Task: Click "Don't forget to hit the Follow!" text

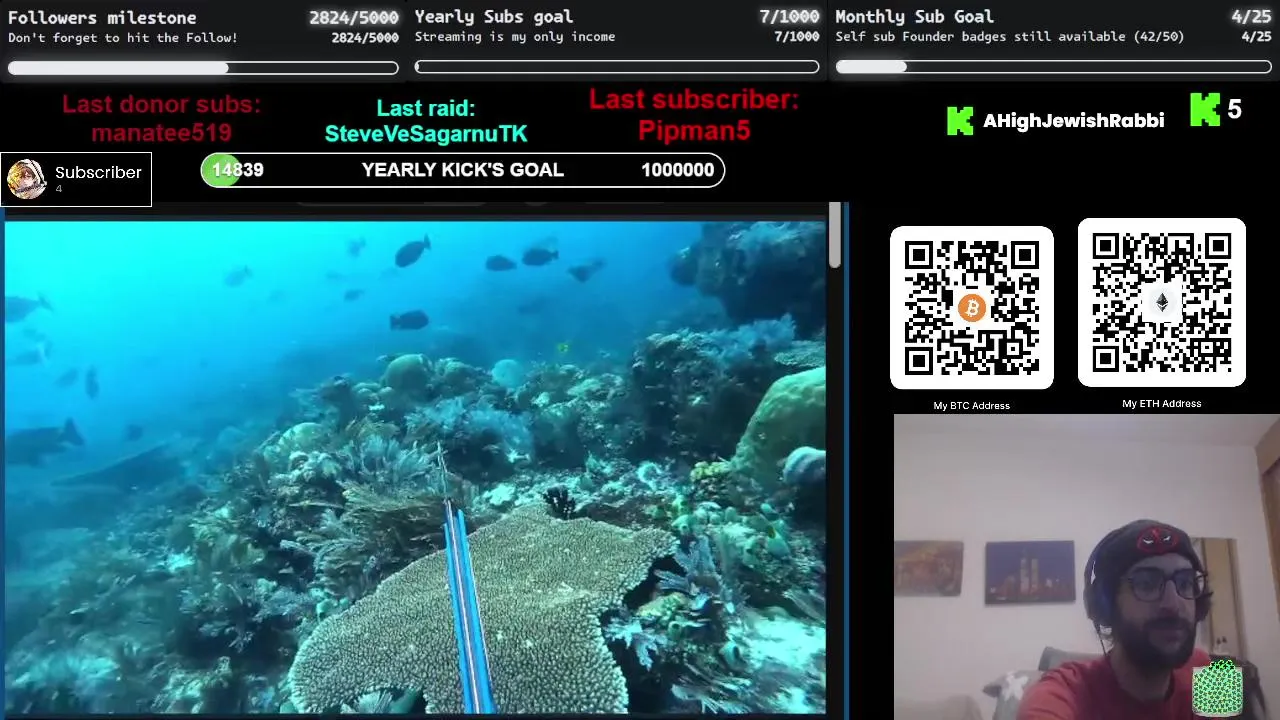Action: coord(123,38)
